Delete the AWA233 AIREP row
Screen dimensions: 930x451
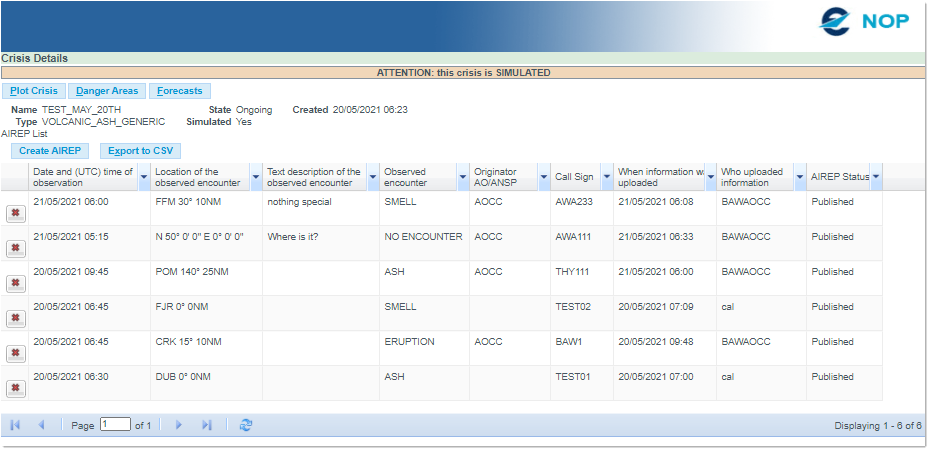(x=15, y=213)
